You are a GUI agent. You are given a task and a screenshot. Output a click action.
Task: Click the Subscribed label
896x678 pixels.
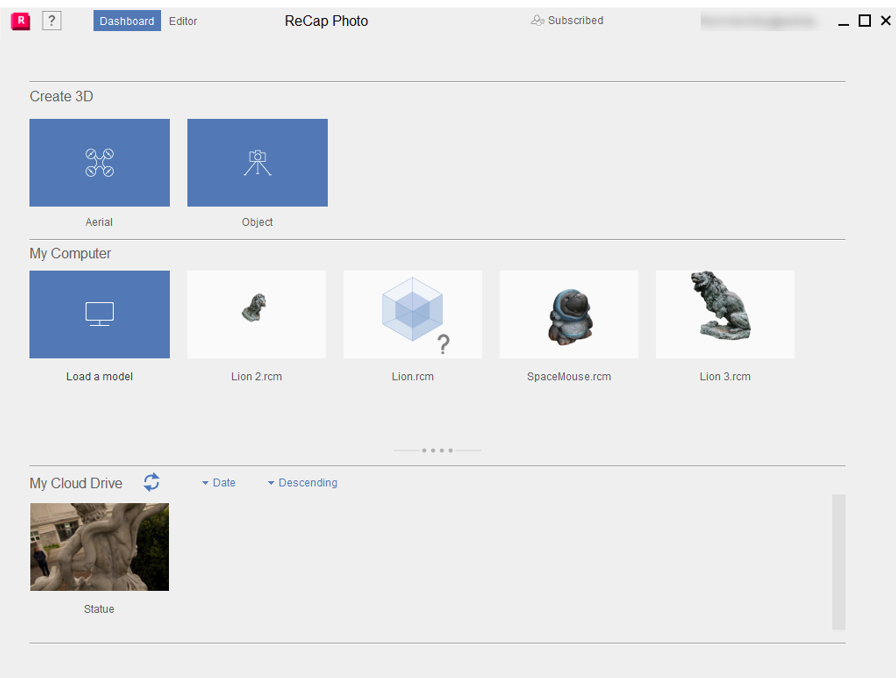pos(575,21)
